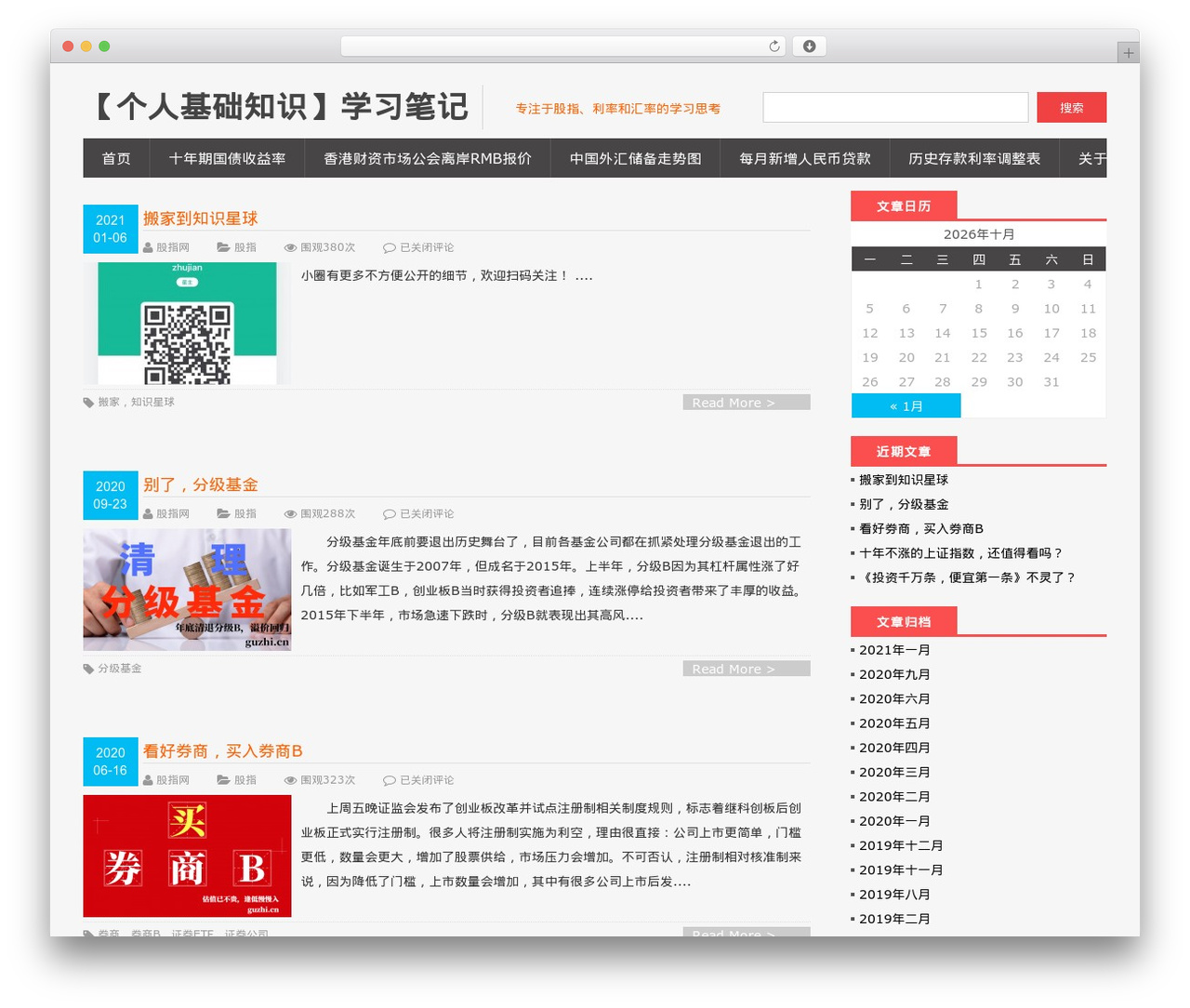1190x1008 pixels.
Task: Go to previous month « 1月 in calendar
Action: [x=906, y=406]
